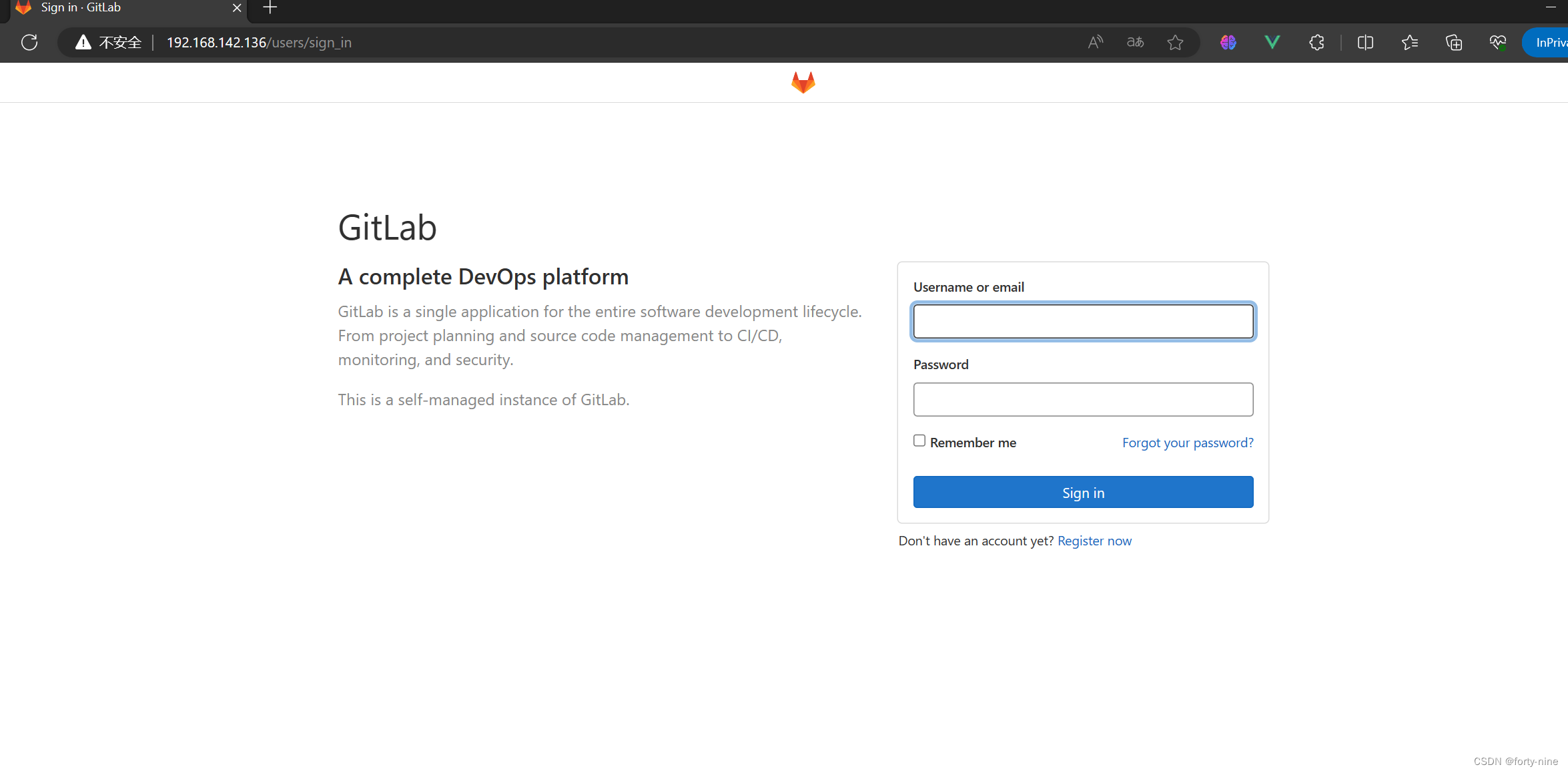Open the Forgot your password link
The image size is (1568, 773).
(x=1188, y=443)
